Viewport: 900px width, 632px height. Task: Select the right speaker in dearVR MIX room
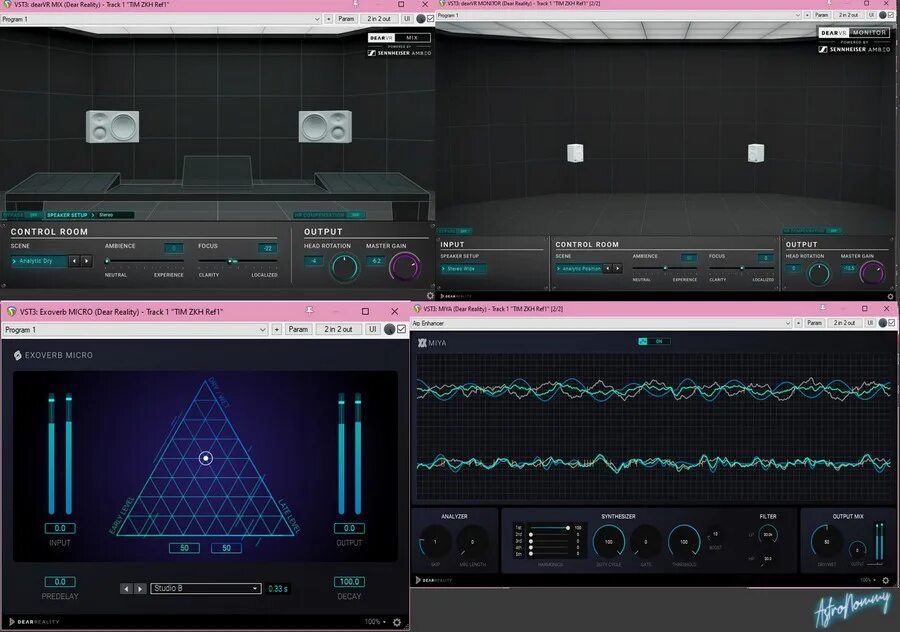(325, 126)
